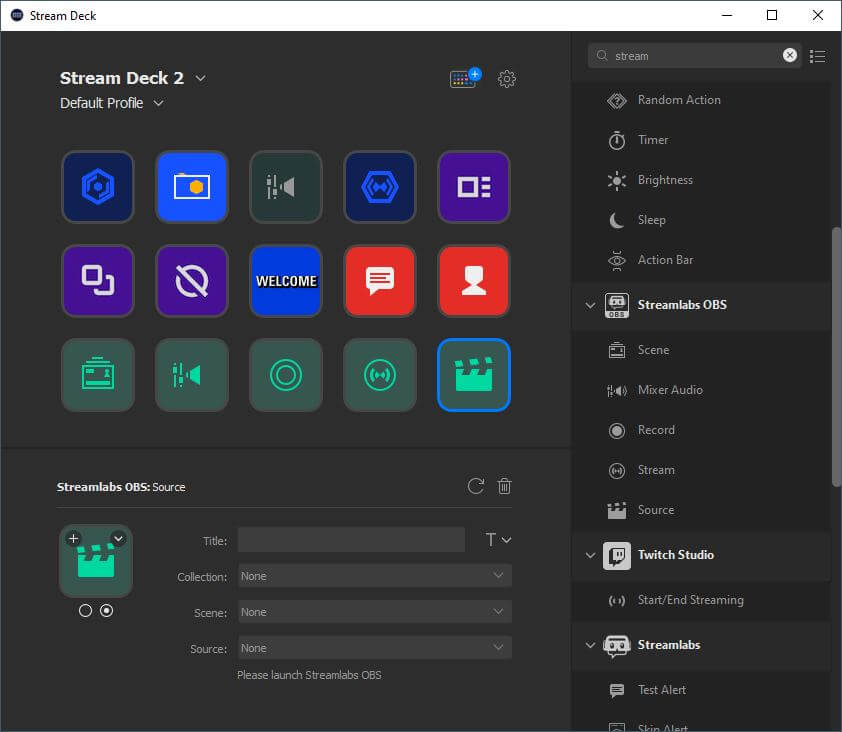Viewport: 842px width, 732px height.
Task: Choose the Test Alert action
Action: (x=701, y=690)
